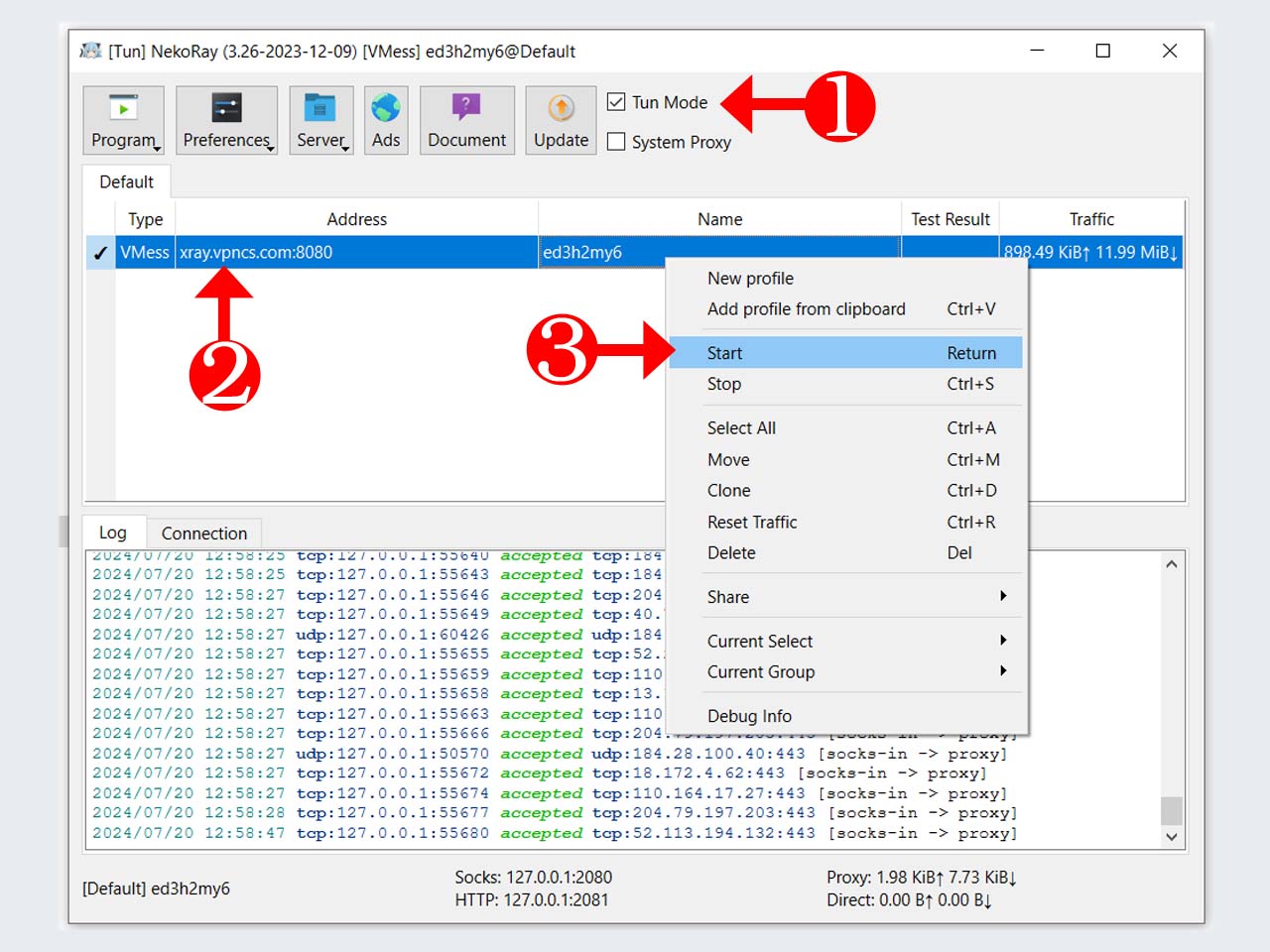Click the Direct traffic status text
This screenshot has height=952, width=1270.
point(909,900)
